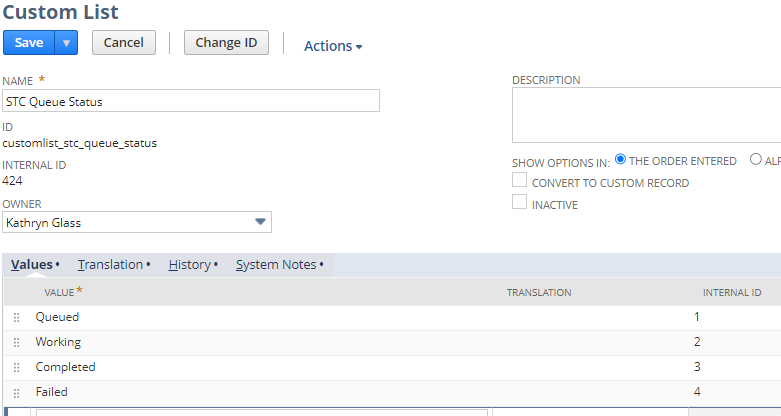Click the Name input field
781x416 pixels.
(190, 101)
